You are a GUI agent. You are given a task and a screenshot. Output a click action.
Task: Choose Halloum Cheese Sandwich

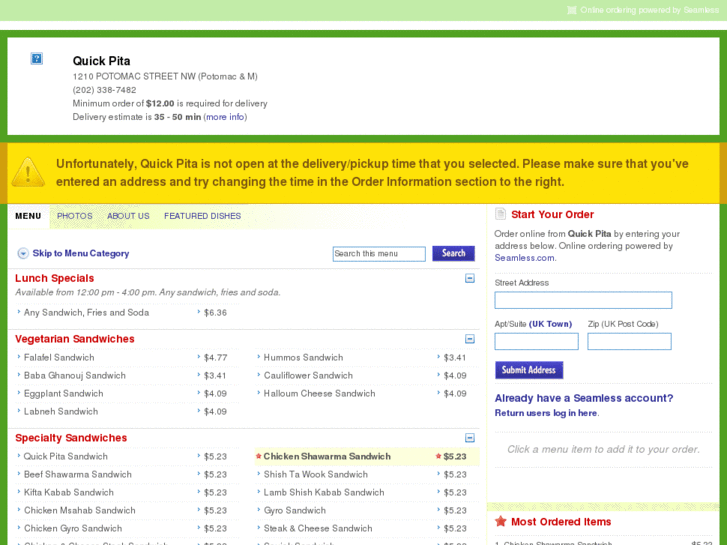click(319, 394)
